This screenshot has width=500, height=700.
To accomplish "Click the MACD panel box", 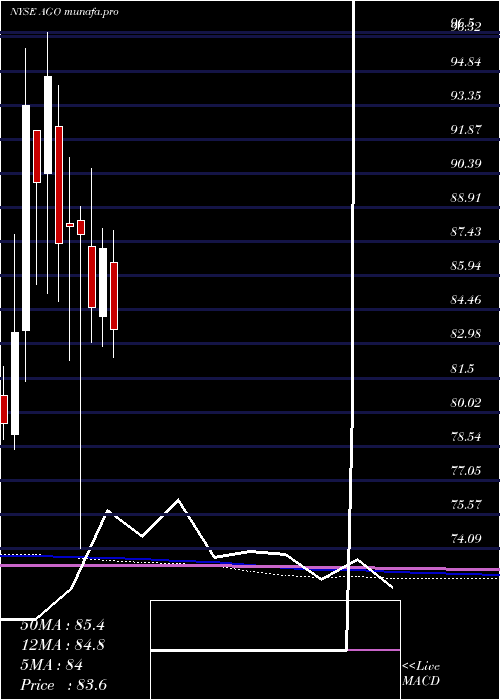I will tap(275, 650).
